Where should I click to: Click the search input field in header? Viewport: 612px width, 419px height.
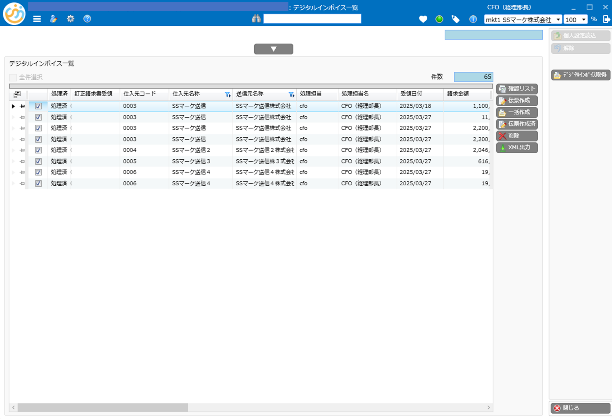(312, 19)
